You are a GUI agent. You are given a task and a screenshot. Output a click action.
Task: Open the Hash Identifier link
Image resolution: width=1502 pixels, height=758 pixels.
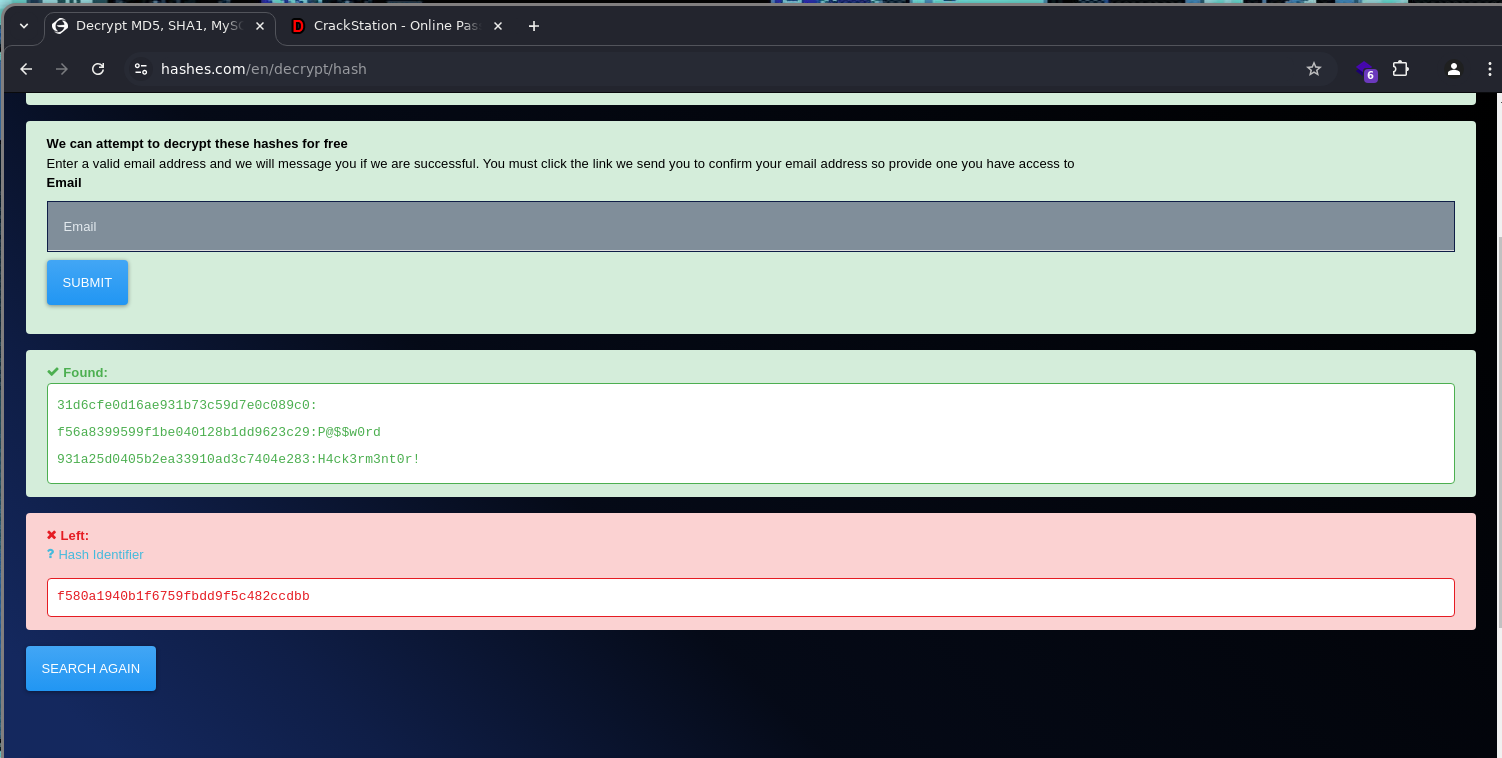101,554
